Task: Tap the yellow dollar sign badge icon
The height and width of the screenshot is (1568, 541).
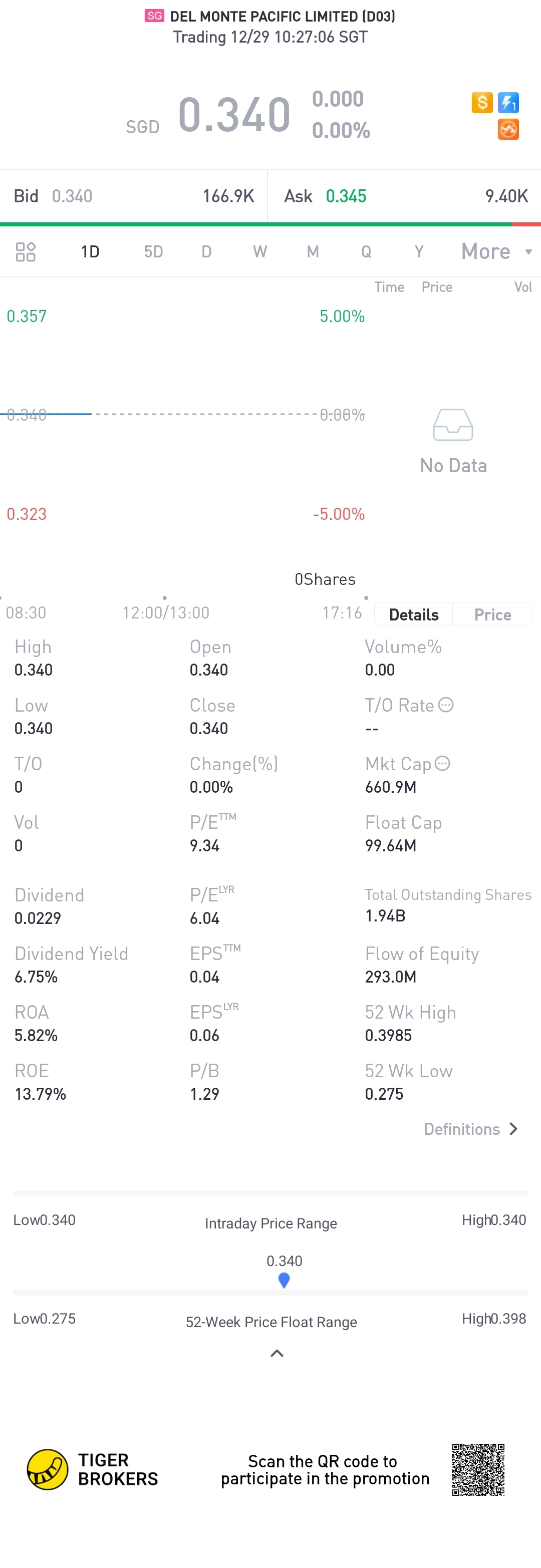Action: click(482, 102)
